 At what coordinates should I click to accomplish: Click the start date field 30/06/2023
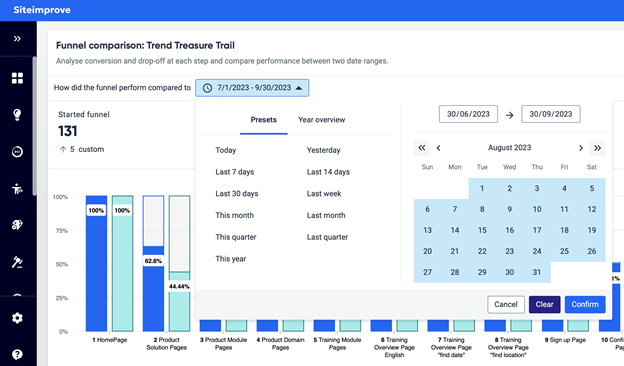(x=468, y=114)
